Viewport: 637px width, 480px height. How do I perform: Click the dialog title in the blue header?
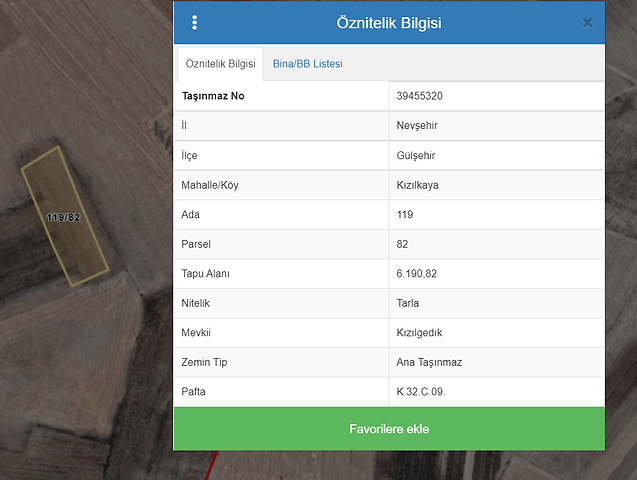(389, 23)
